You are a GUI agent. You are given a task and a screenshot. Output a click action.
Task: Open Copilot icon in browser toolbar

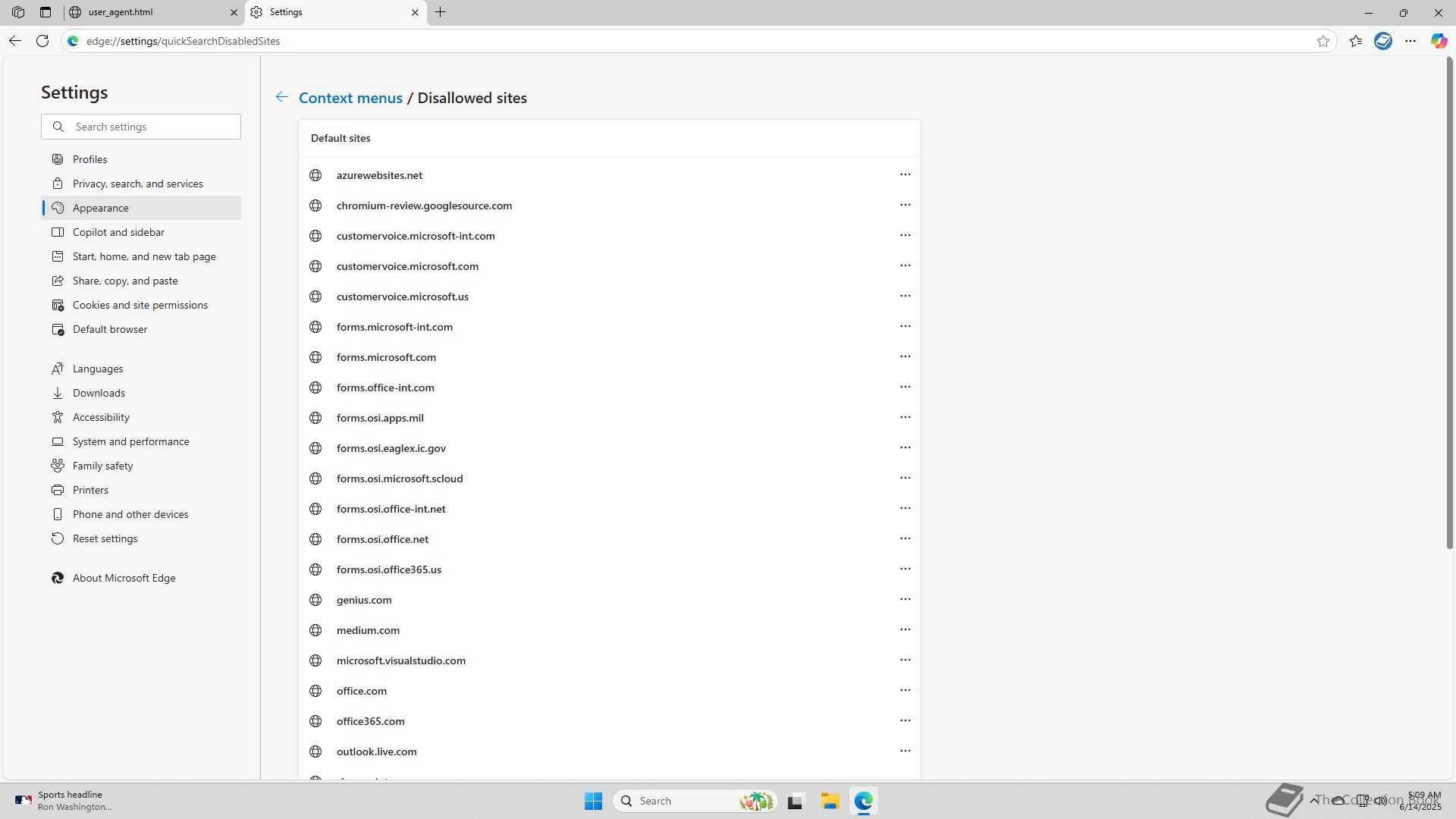pyautogui.click(x=1438, y=41)
